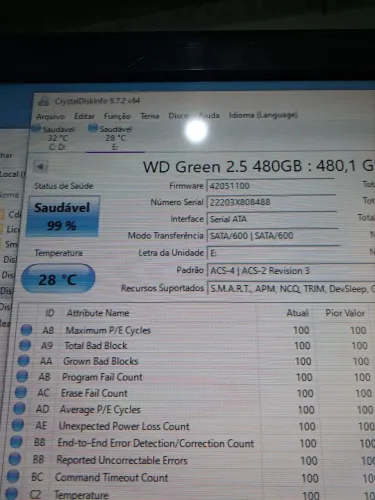Open the Editar menu
The height and width of the screenshot is (500, 375).
pos(84,116)
